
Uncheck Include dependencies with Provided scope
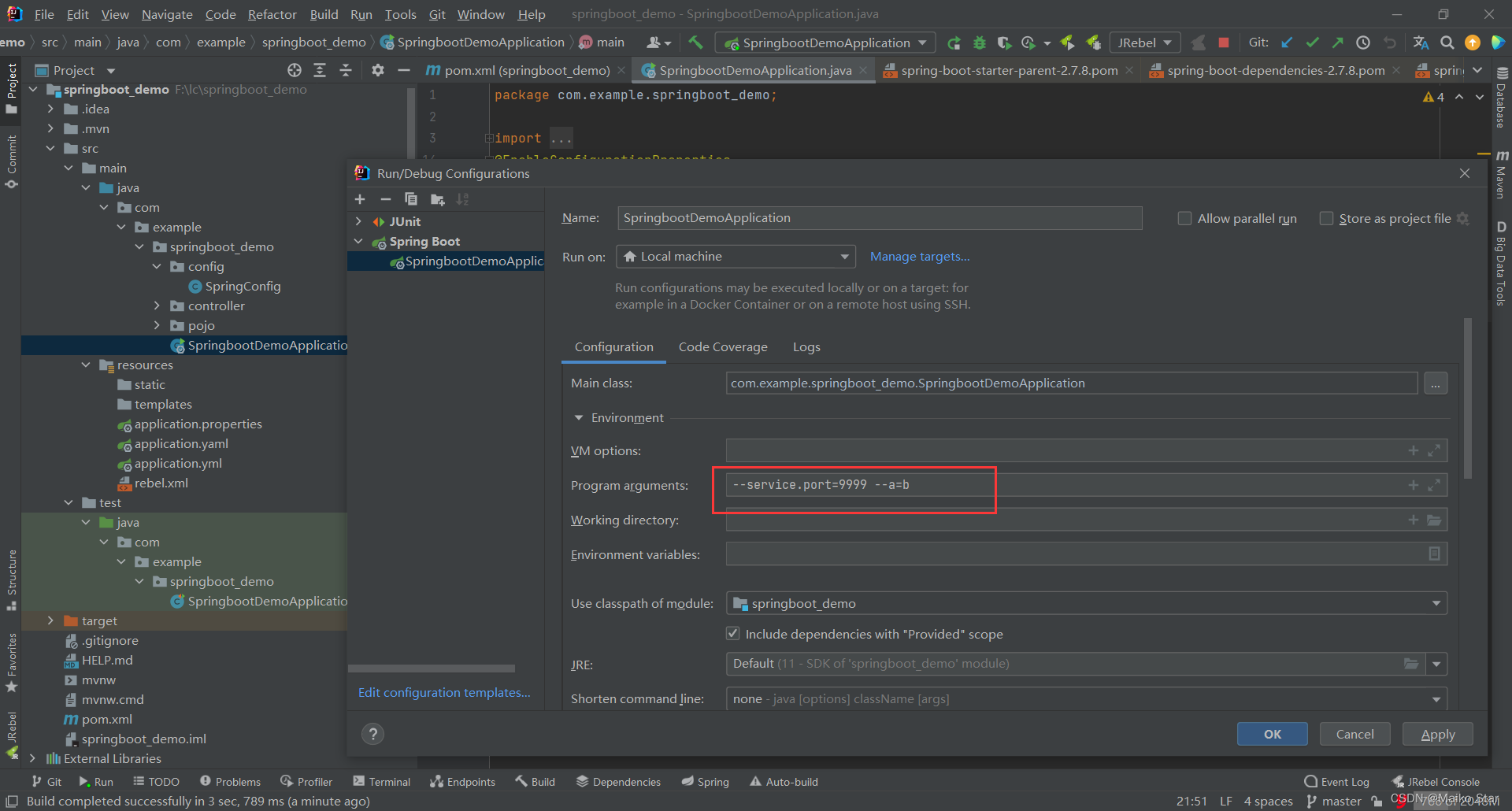[x=733, y=634]
